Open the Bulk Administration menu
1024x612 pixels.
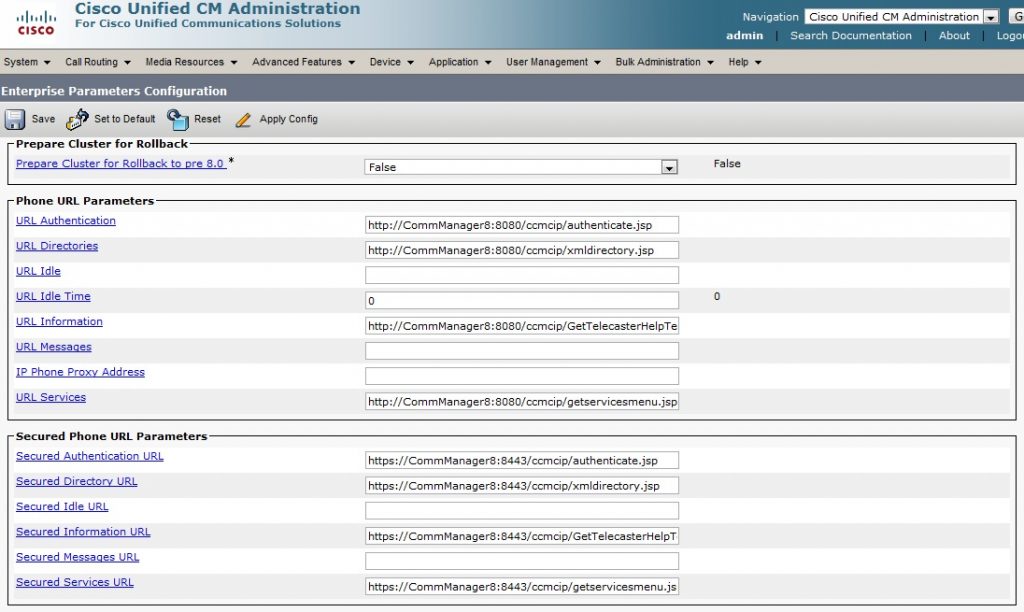point(664,62)
